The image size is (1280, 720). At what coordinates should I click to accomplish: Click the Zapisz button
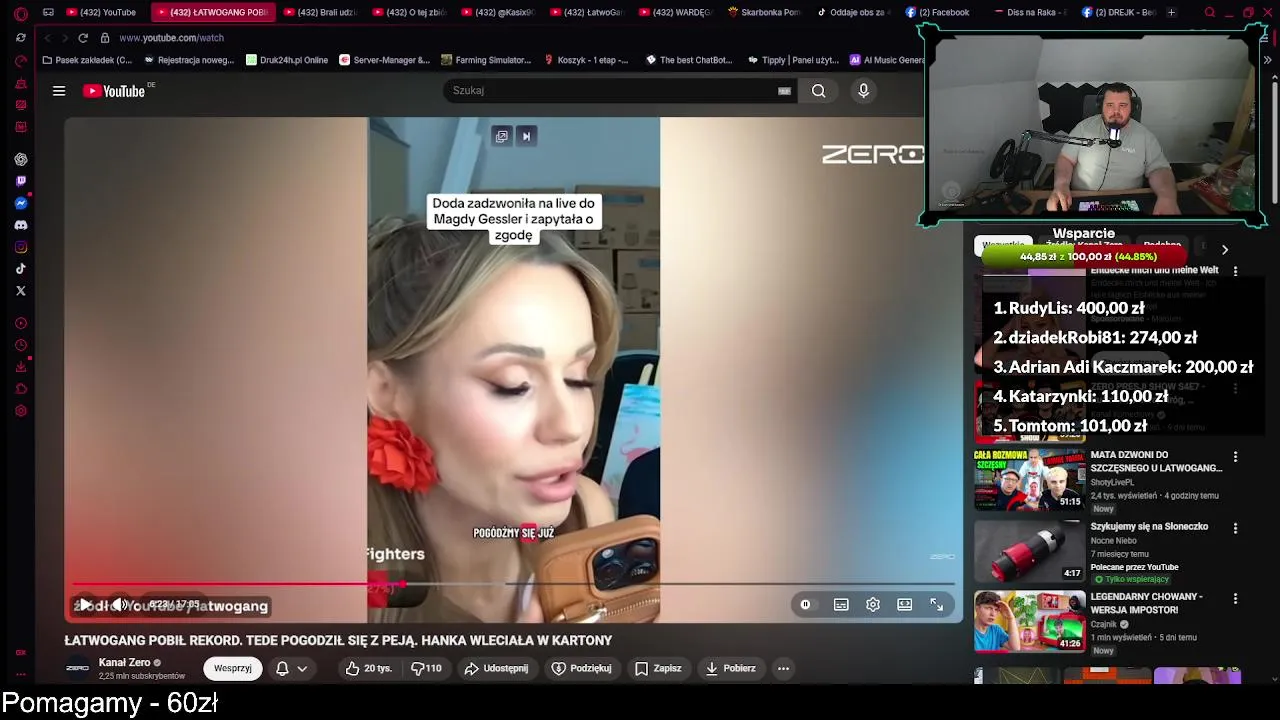[x=658, y=668]
